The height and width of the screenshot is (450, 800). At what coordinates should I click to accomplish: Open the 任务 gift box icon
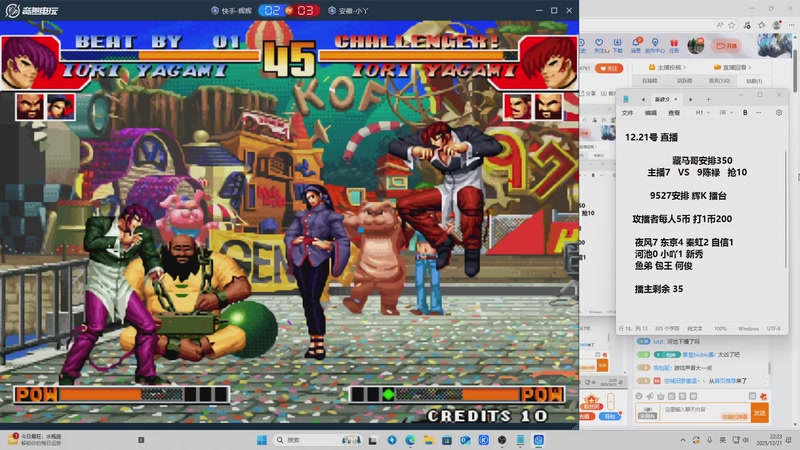click(x=674, y=42)
